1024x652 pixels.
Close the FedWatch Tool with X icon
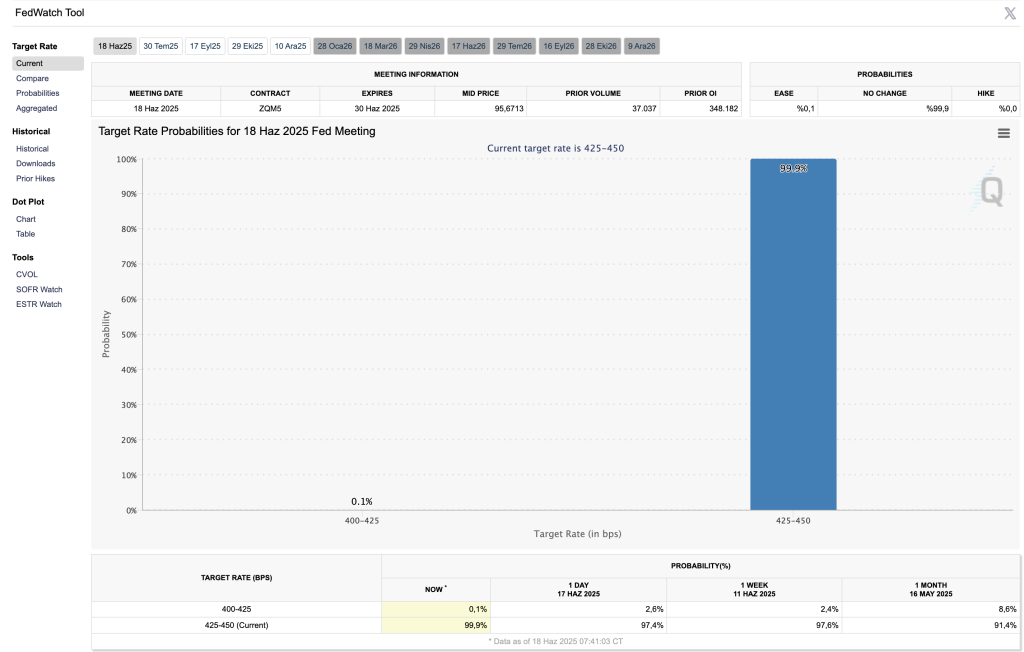coord(1010,13)
